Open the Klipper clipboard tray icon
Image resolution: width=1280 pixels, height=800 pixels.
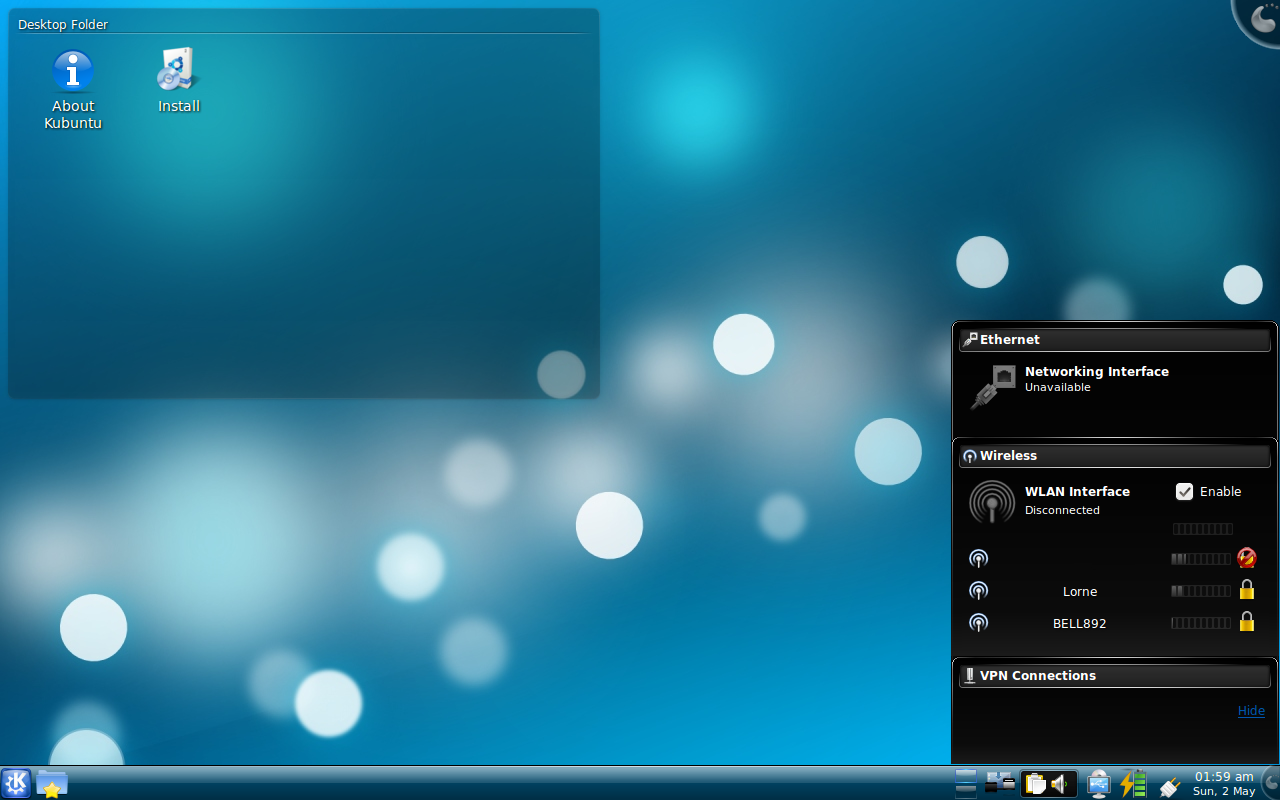(1035, 783)
